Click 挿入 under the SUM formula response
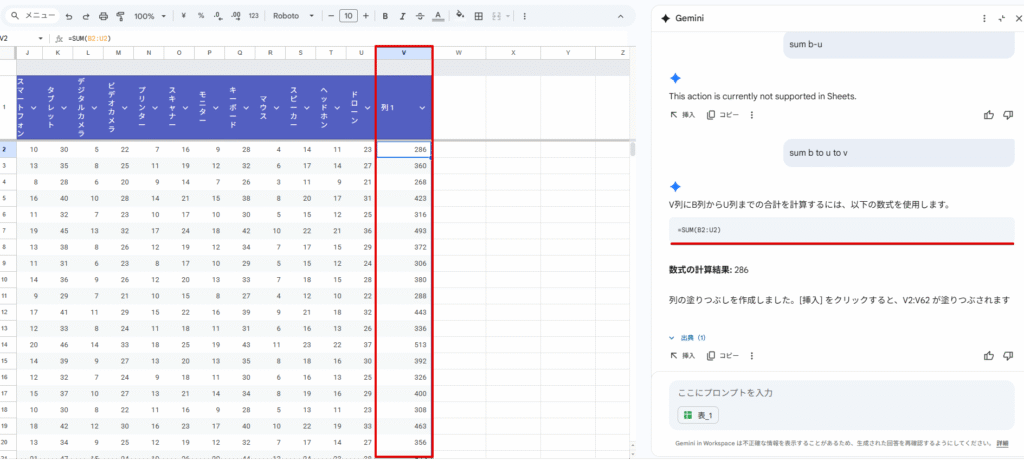The height and width of the screenshot is (460, 1024). 682,355
